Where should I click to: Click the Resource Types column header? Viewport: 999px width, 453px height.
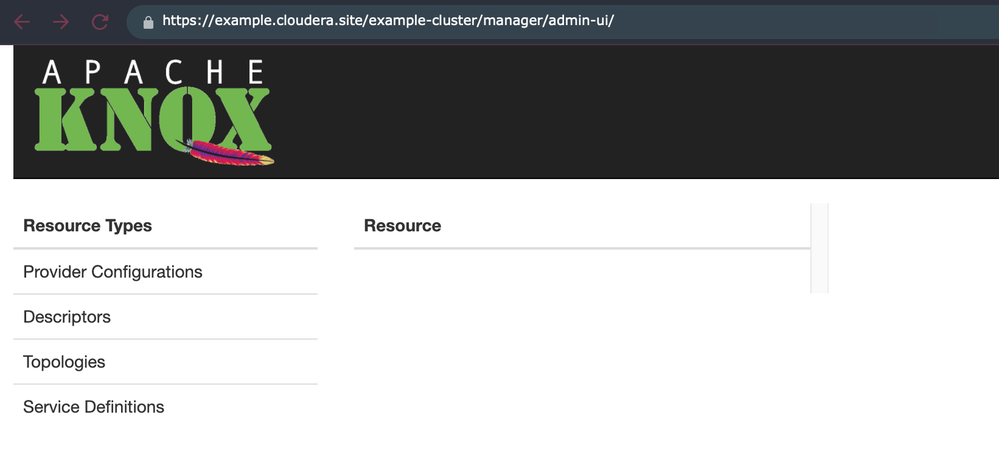point(87,226)
